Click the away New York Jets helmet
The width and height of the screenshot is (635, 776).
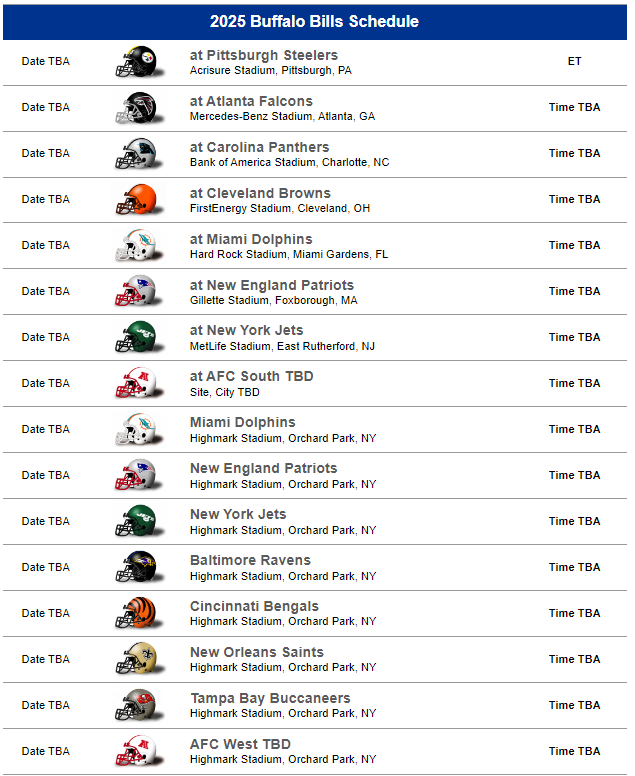tap(135, 338)
